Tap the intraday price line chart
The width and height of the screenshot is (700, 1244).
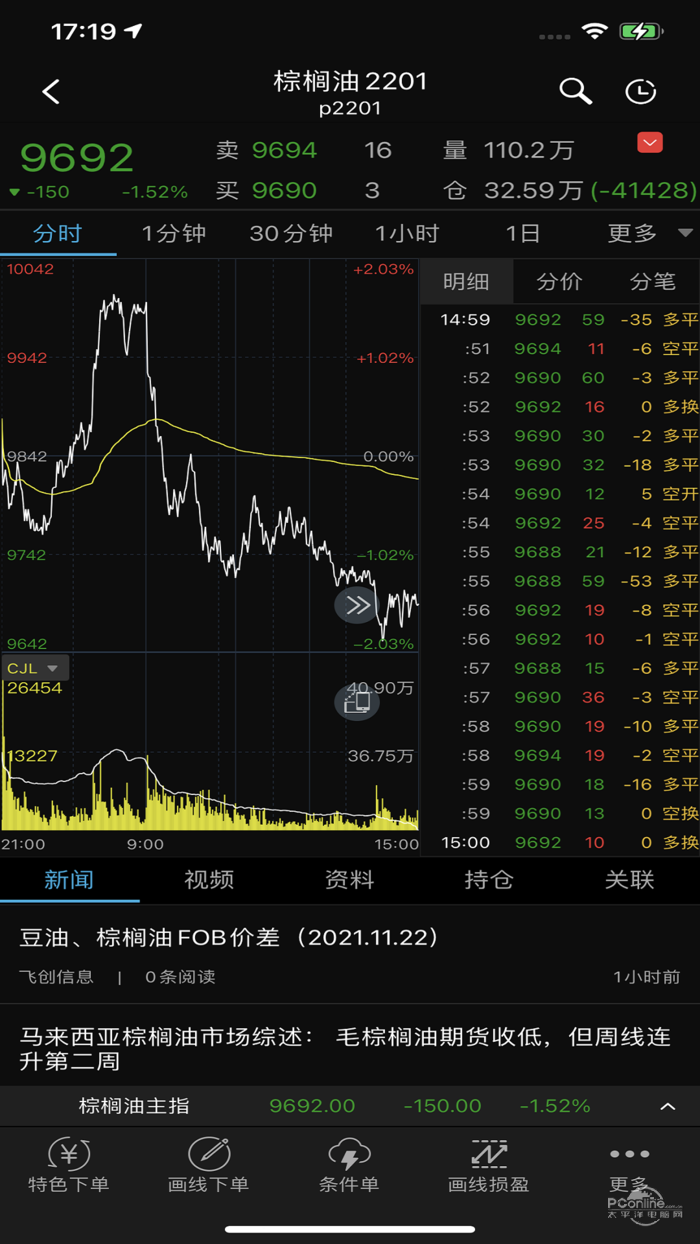click(209, 456)
